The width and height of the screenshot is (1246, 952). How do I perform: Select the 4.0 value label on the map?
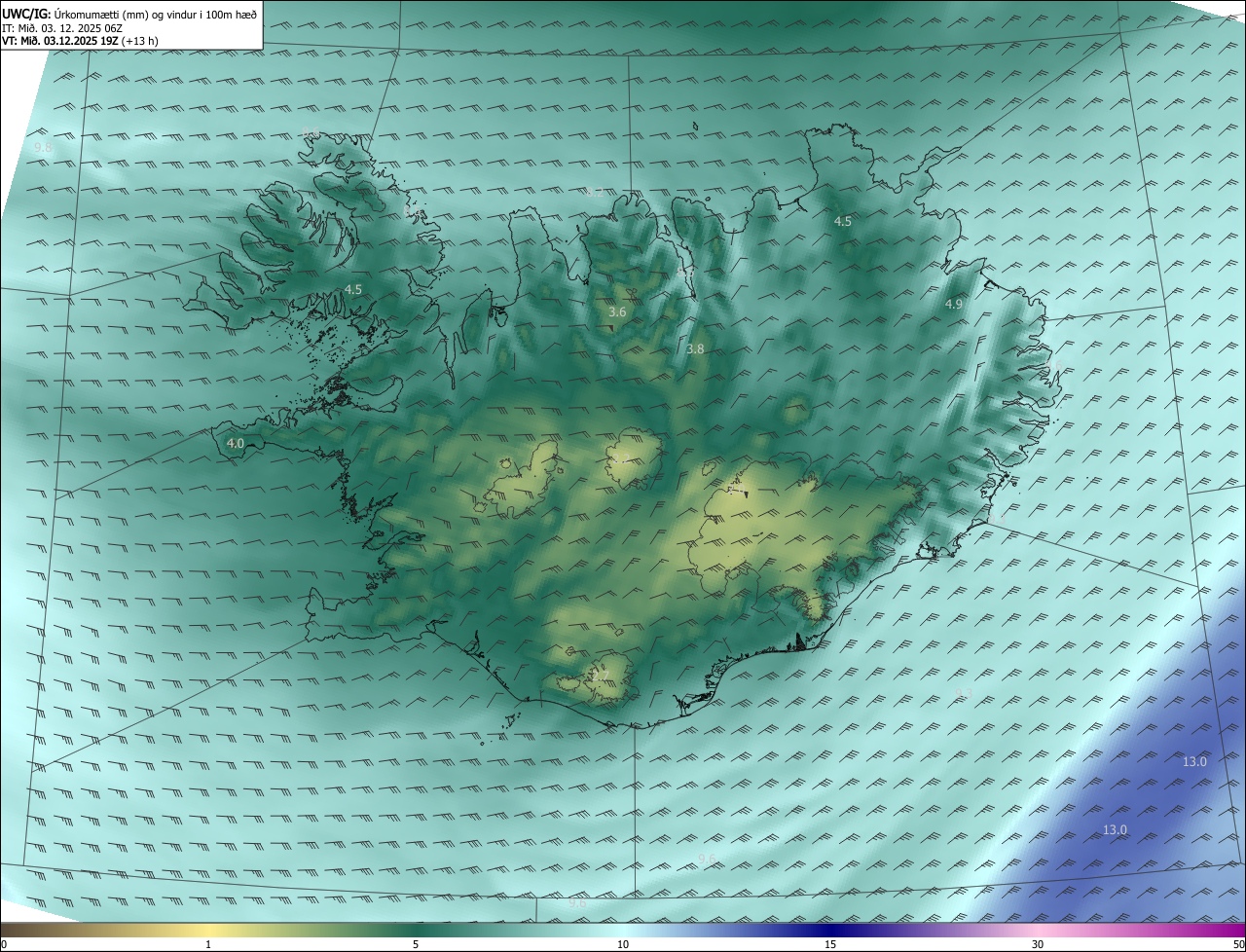tap(235, 443)
